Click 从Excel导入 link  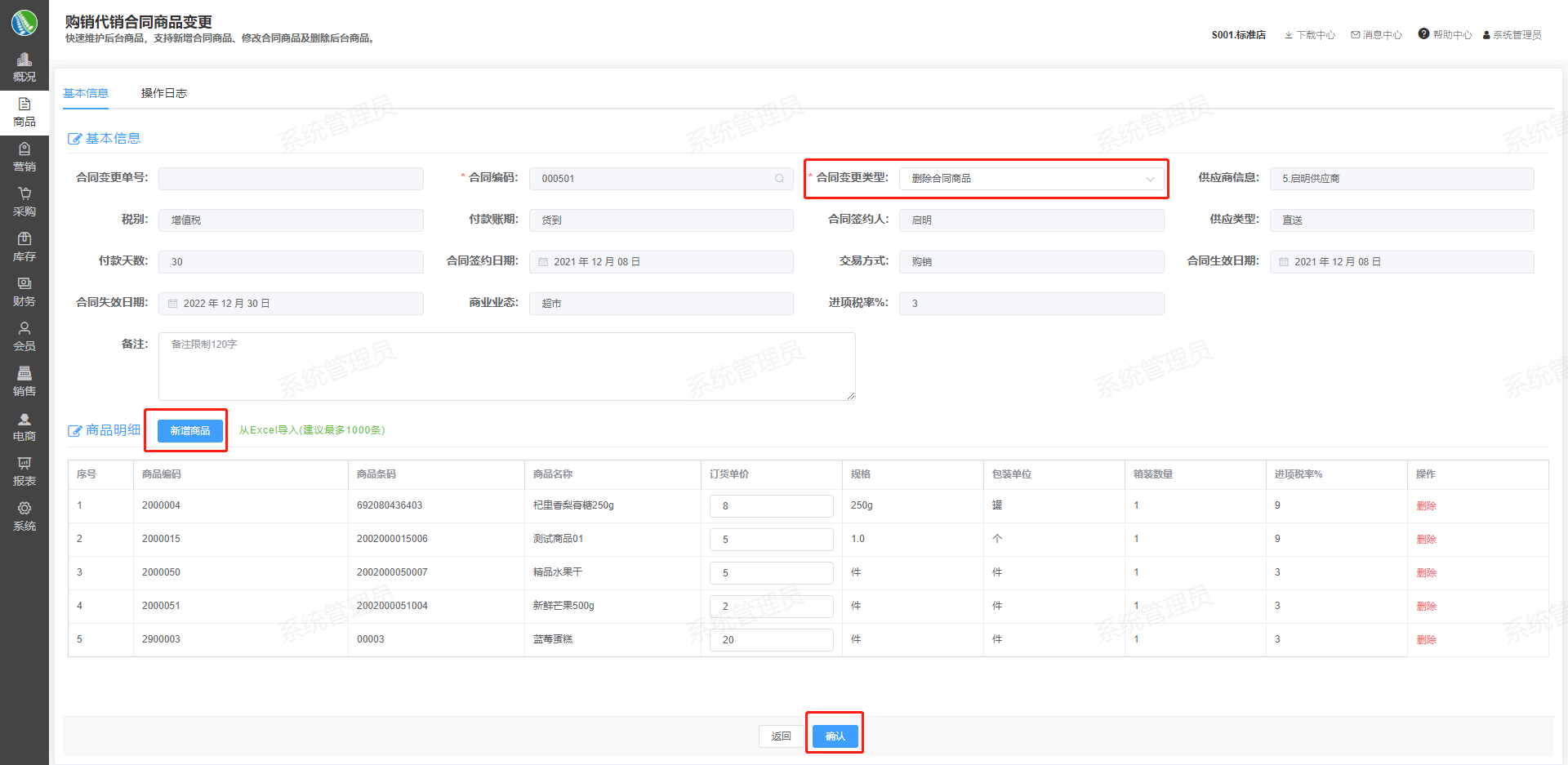[312, 430]
